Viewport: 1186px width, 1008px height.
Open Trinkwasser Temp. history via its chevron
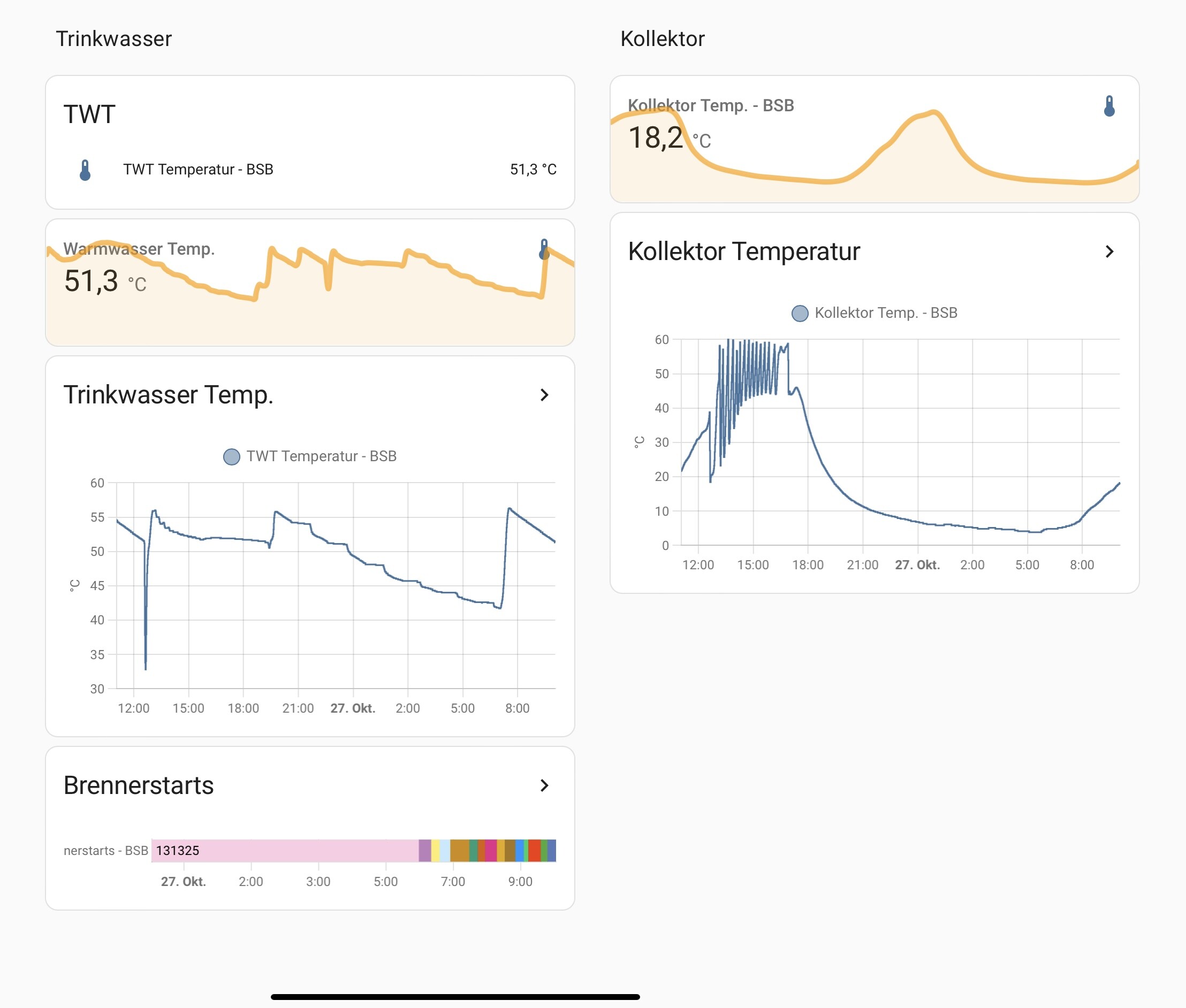[x=544, y=395]
